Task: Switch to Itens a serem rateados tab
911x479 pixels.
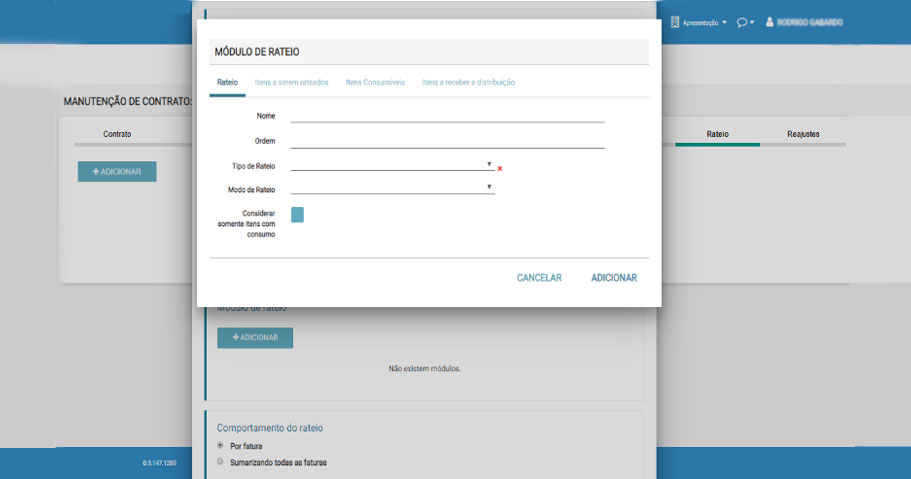Action: (x=292, y=83)
